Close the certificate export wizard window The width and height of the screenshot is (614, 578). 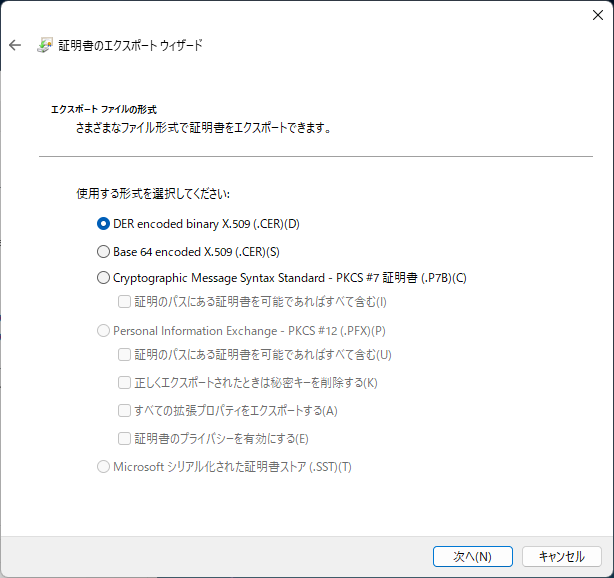(598, 15)
